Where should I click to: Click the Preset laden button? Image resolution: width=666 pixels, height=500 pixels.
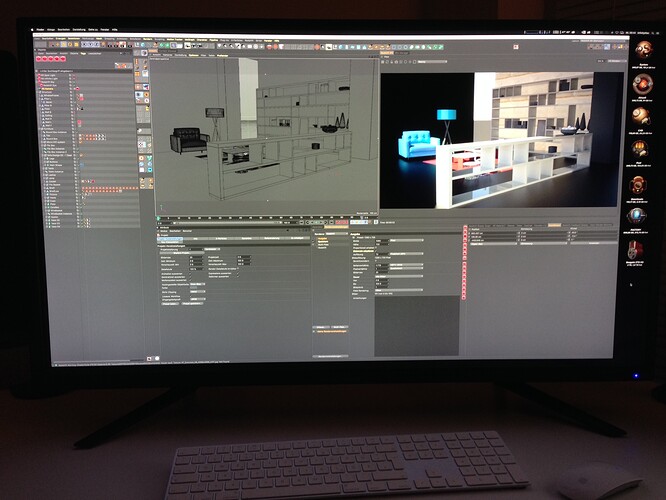pyautogui.click(x=170, y=304)
